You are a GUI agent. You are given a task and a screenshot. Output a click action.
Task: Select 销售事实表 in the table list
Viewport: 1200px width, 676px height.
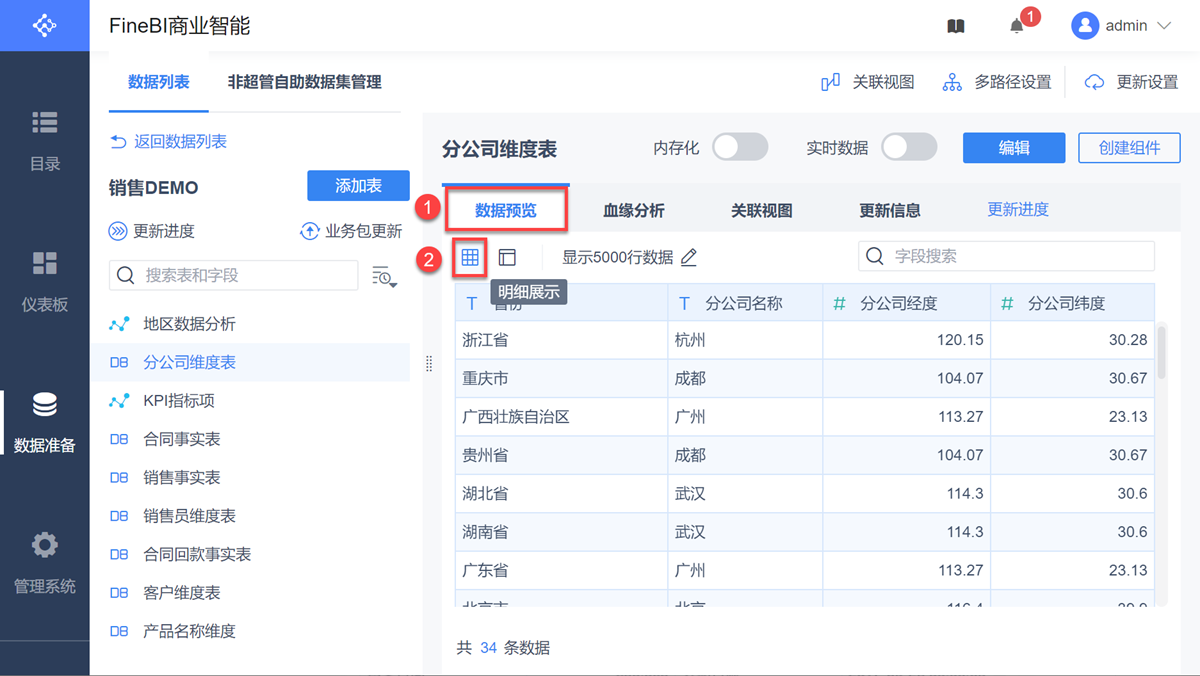(181, 477)
